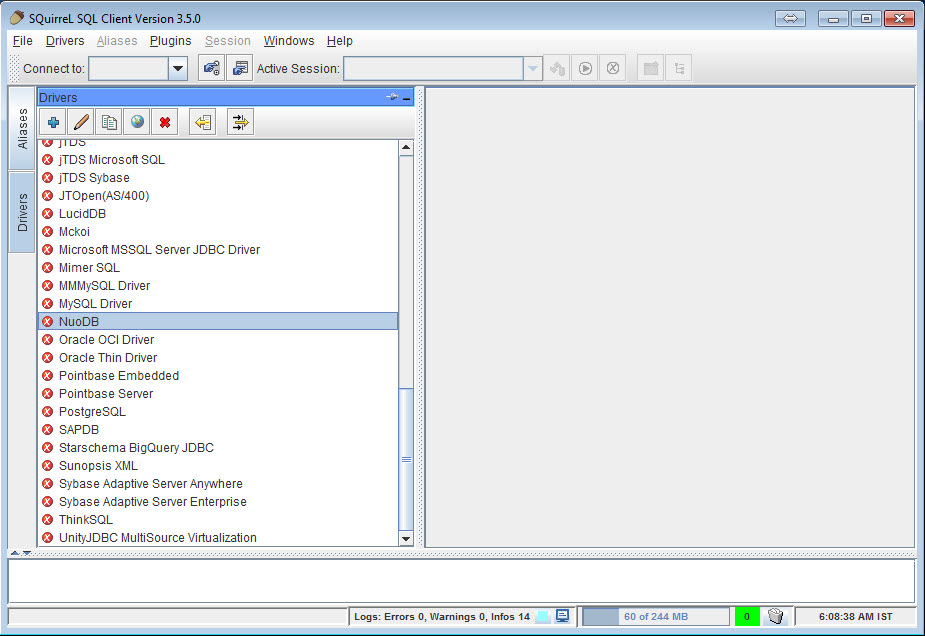Select MMMySQL Driver entry
925x636 pixels.
click(218, 286)
